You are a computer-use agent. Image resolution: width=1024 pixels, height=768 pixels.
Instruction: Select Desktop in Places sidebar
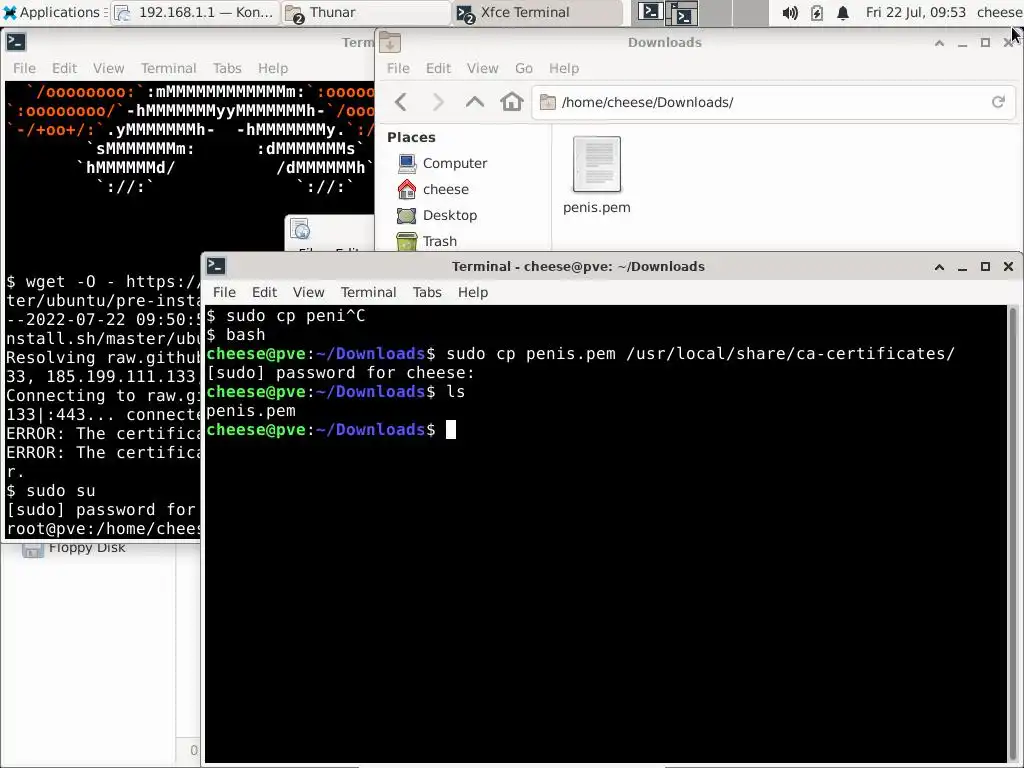[x=437, y=216]
